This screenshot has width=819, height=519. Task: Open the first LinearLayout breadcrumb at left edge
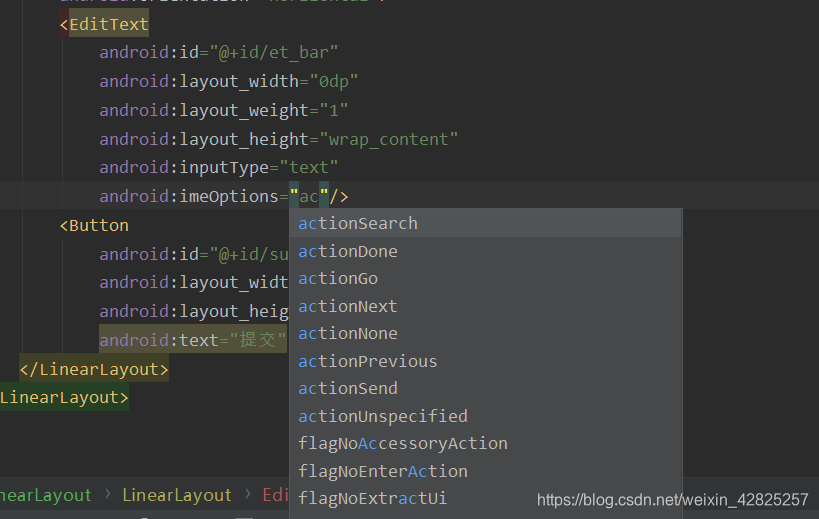[x=45, y=495]
